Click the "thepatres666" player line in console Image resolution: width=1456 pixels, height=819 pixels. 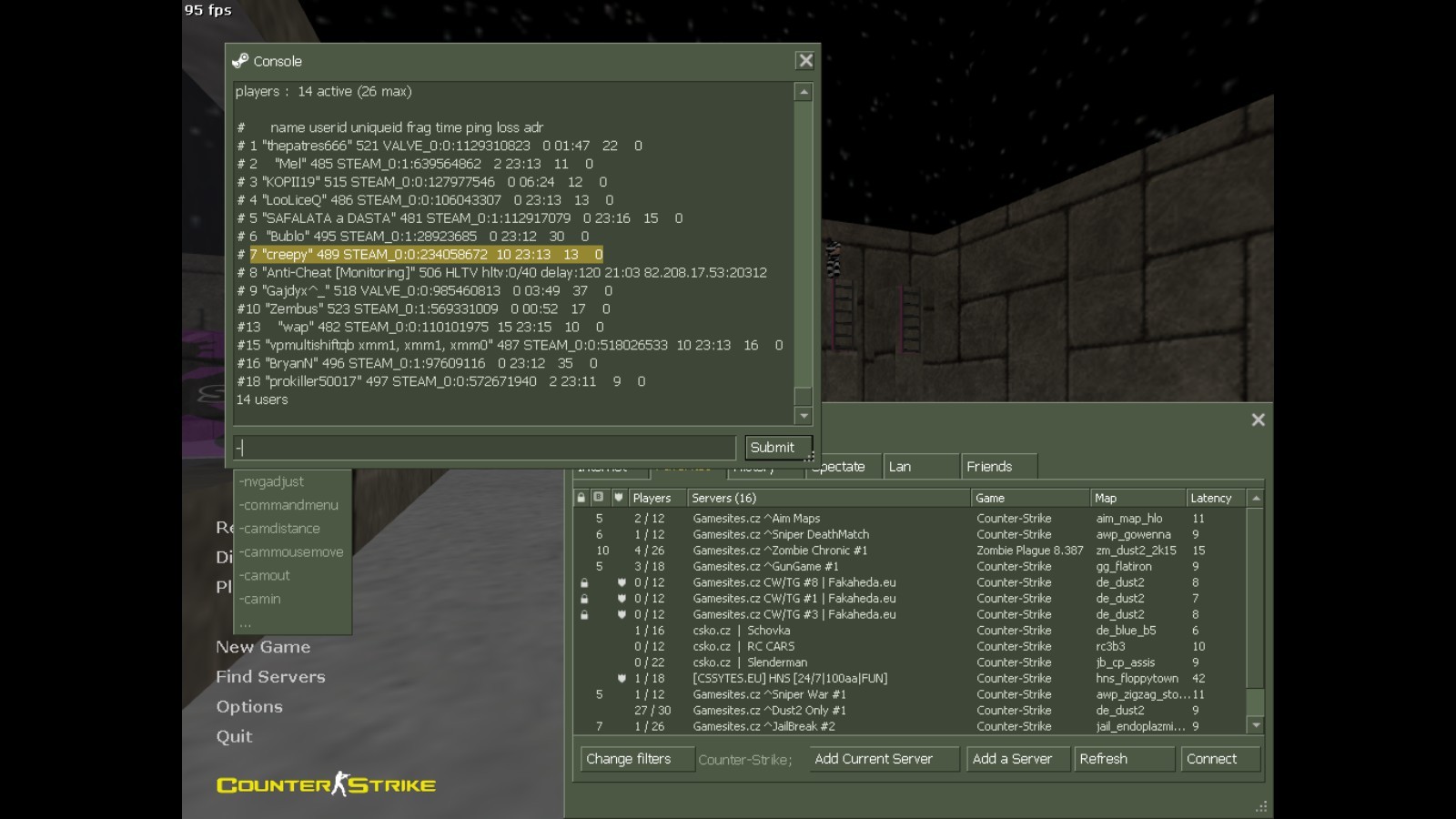[x=440, y=146]
